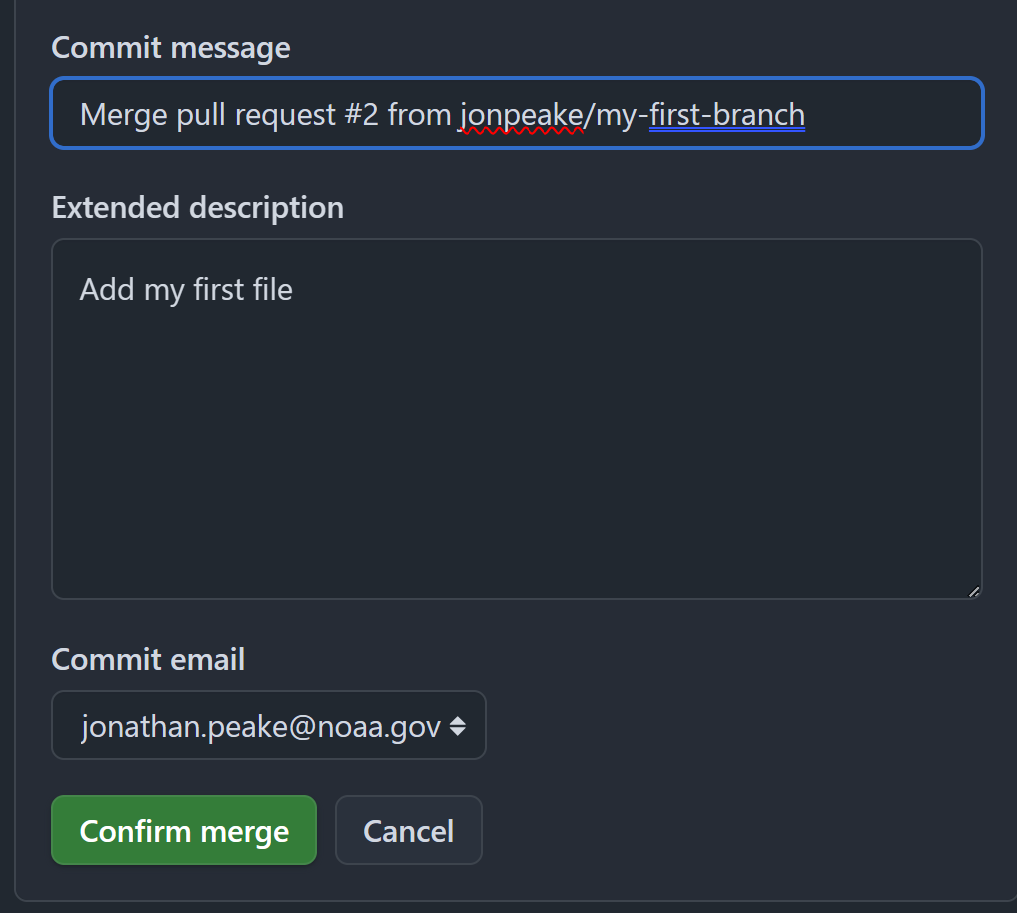The height and width of the screenshot is (913, 1017).
Task: Cancel the merge
Action: click(x=409, y=830)
